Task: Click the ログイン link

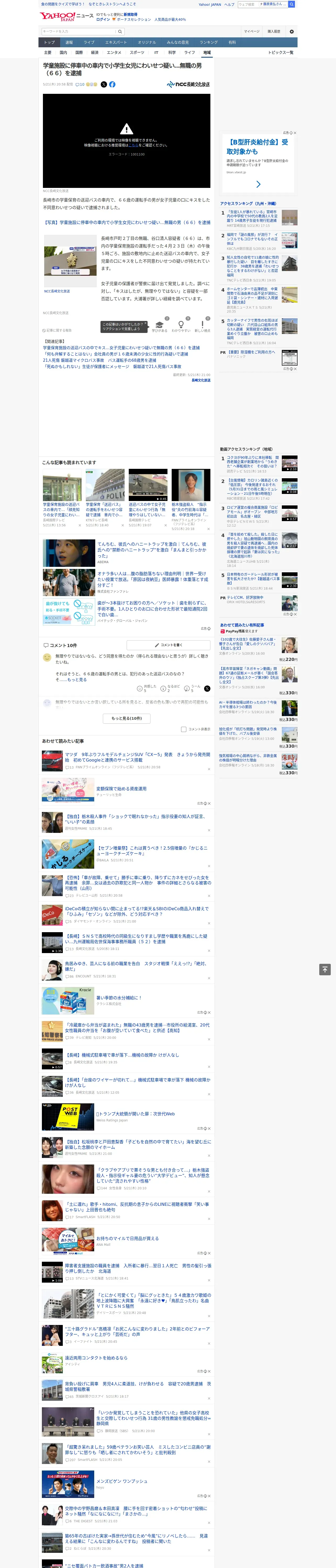Action: [x=103, y=20]
